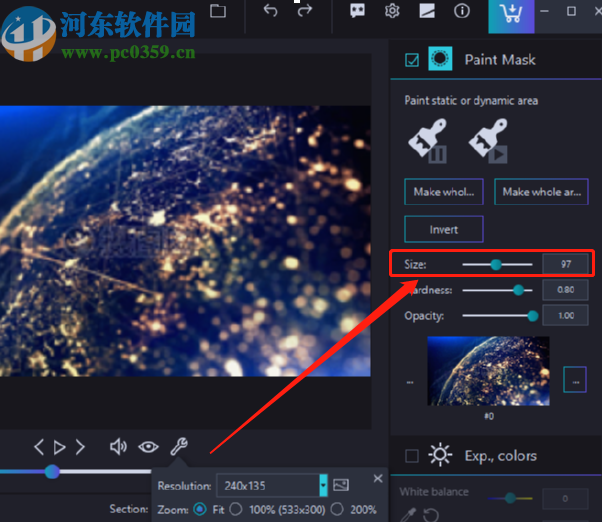Screen dimensions: 602x522
Task: Redo the last action
Action: point(305,10)
